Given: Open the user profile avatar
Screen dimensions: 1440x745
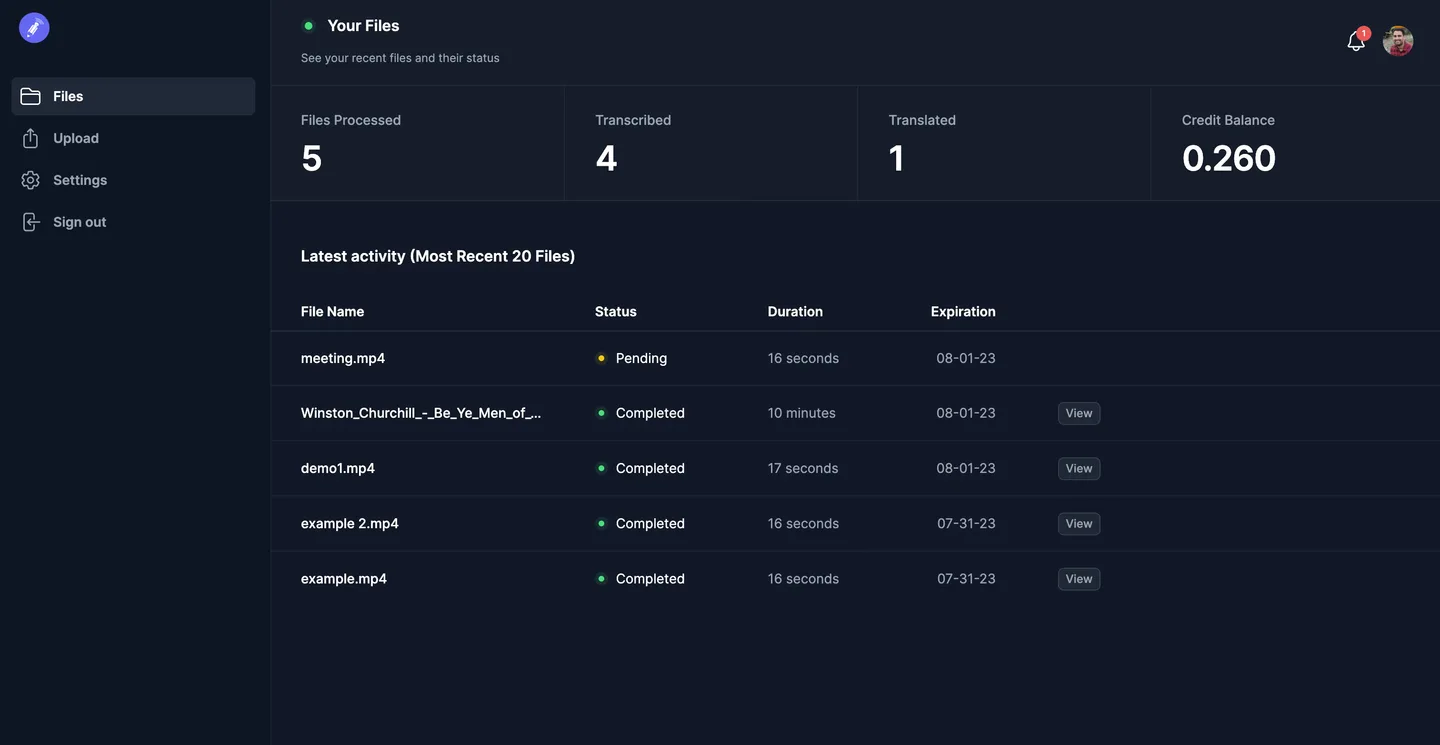Looking at the screenshot, I should (x=1398, y=41).
